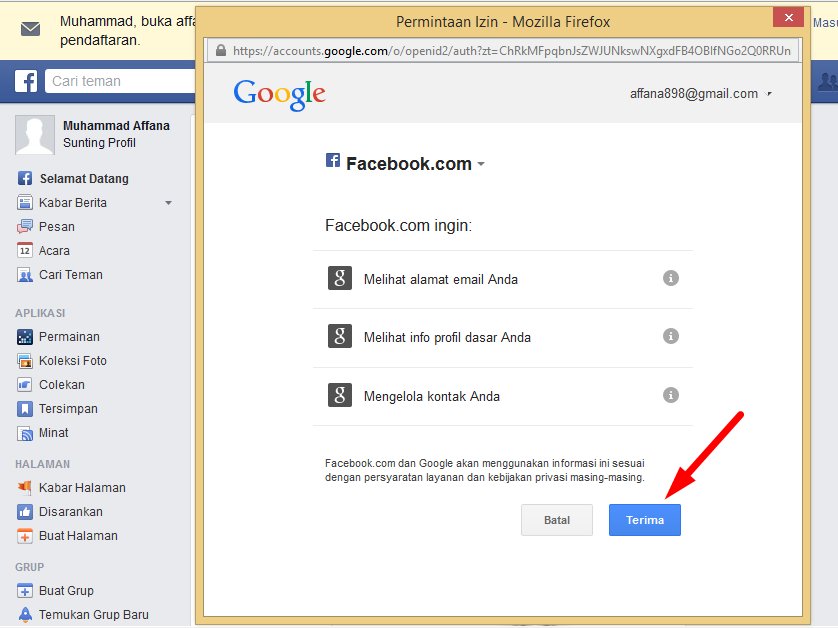The width and height of the screenshot is (838, 628).
Task: Click the padlock icon in address bar
Action: pyautogui.click(x=221, y=50)
